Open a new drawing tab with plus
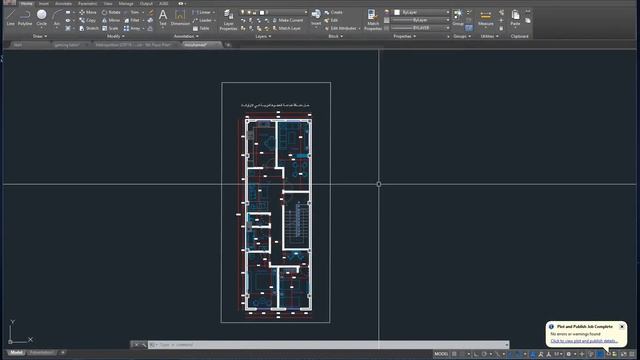Screen dimensions: 640x360 228,45
